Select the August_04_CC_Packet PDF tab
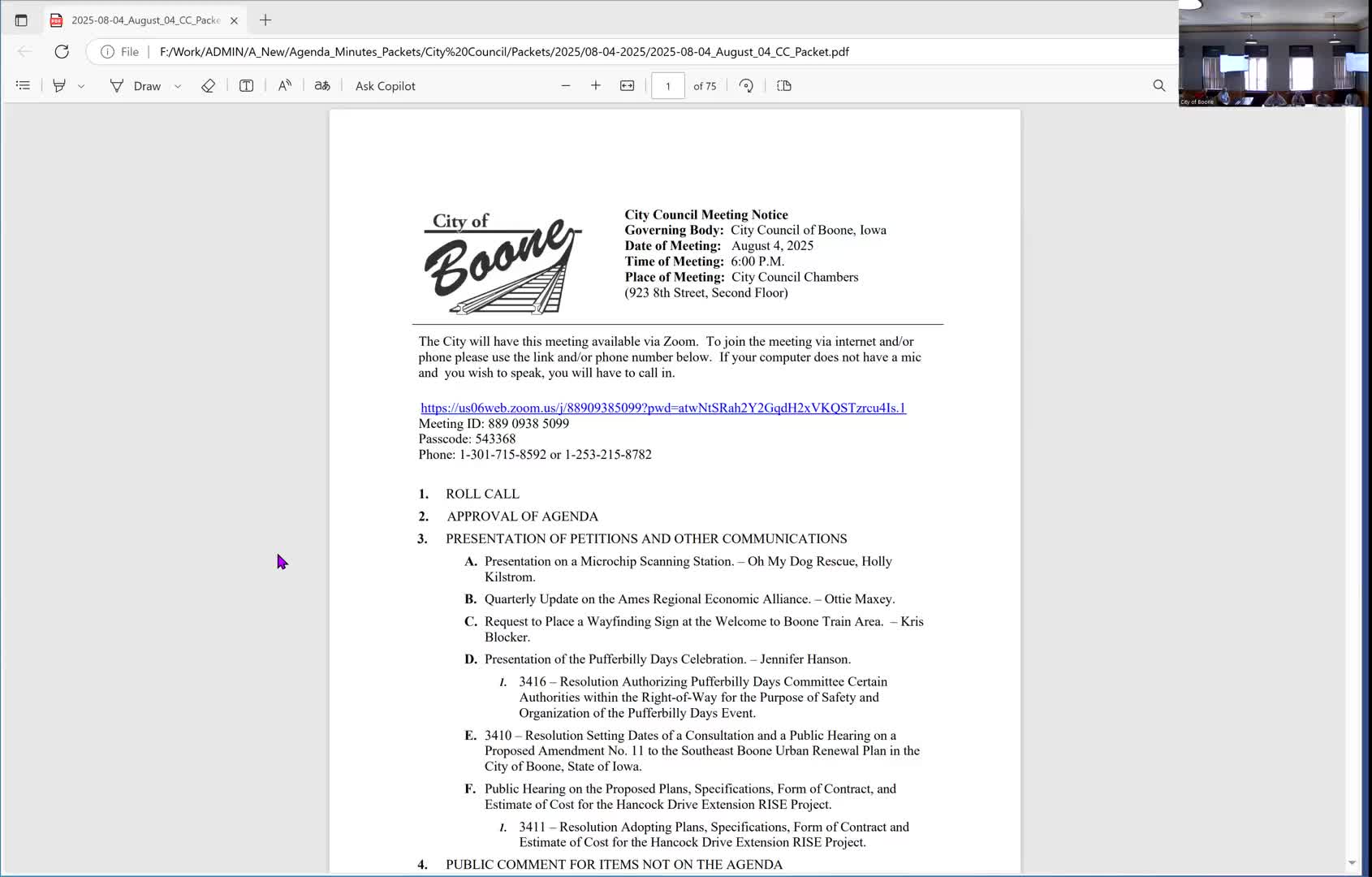The image size is (1372, 877). (x=138, y=20)
